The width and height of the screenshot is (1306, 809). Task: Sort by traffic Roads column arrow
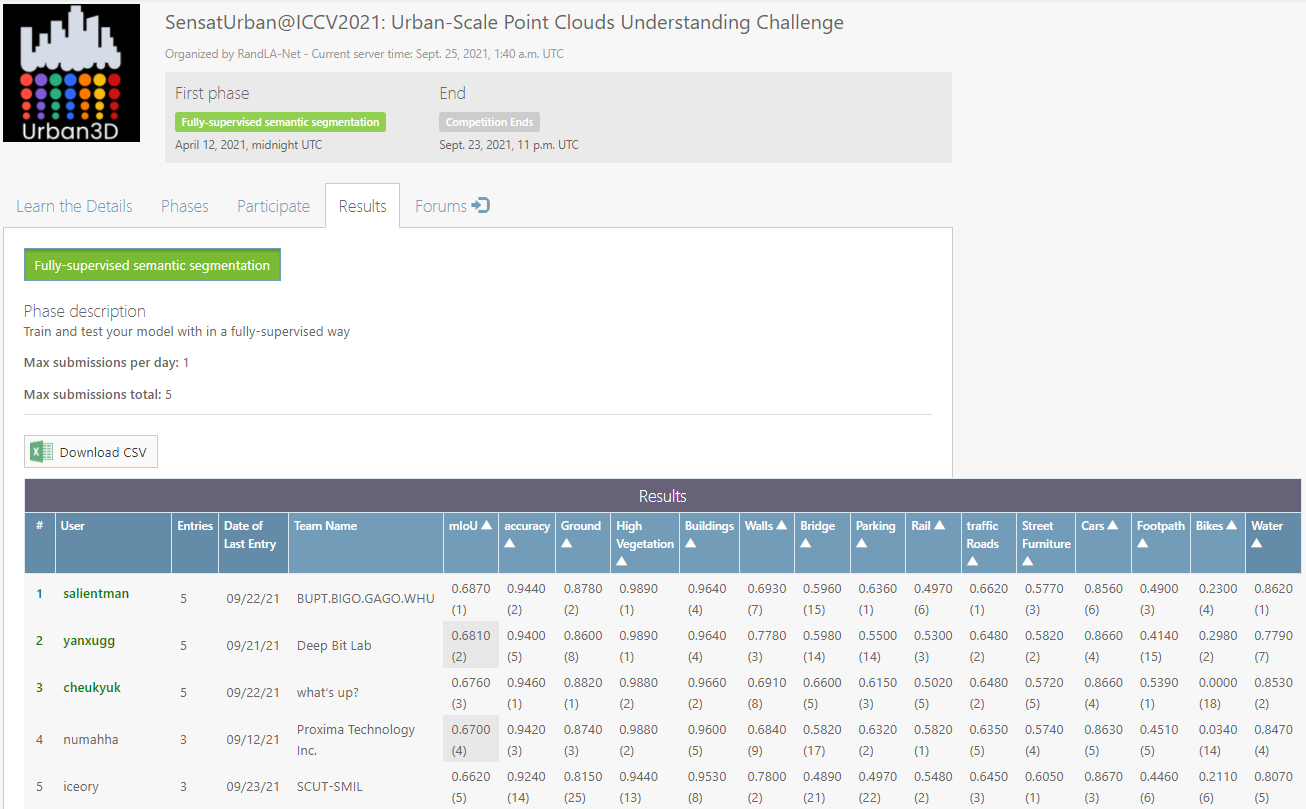pos(972,562)
